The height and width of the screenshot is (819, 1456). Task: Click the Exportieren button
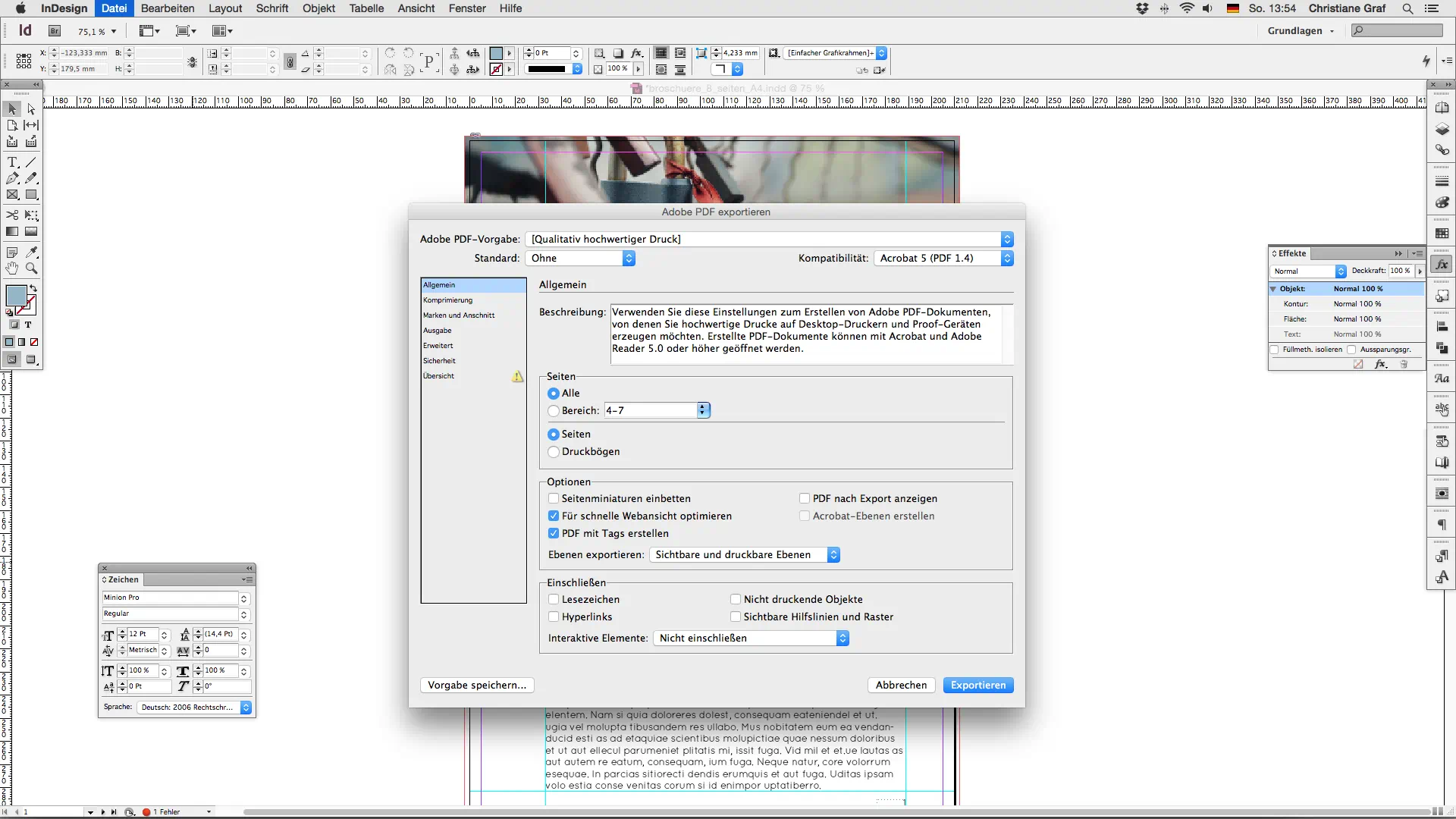[x=978, y=685]
